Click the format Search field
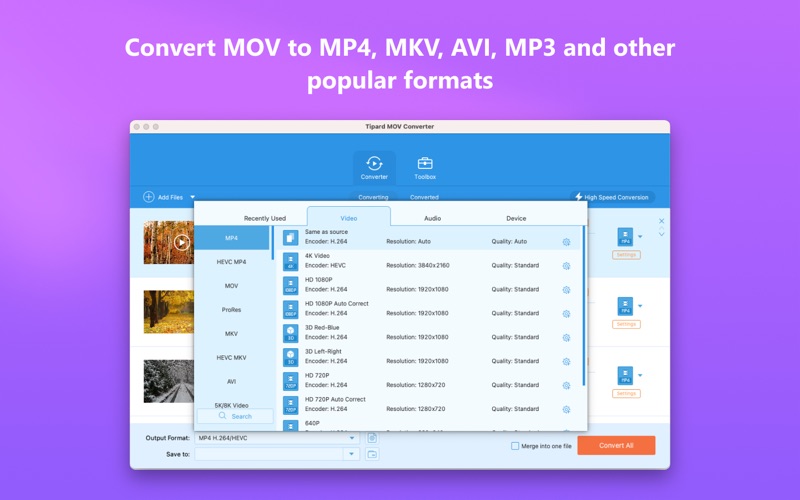Image resolution: width=800 pixels, height=500 pixels. (x=235, y=416)
